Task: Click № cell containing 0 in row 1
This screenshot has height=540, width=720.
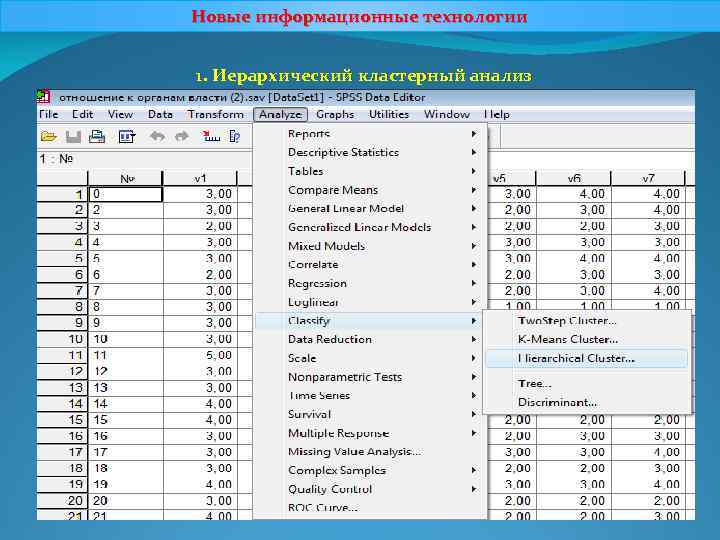Action: 126,194
